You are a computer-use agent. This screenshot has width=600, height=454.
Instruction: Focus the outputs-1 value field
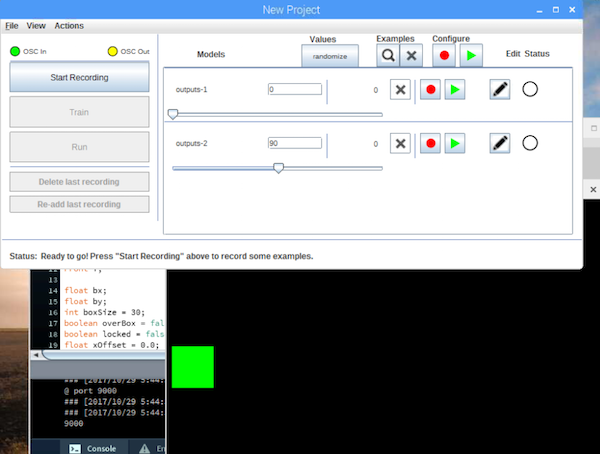coord(295,89)
